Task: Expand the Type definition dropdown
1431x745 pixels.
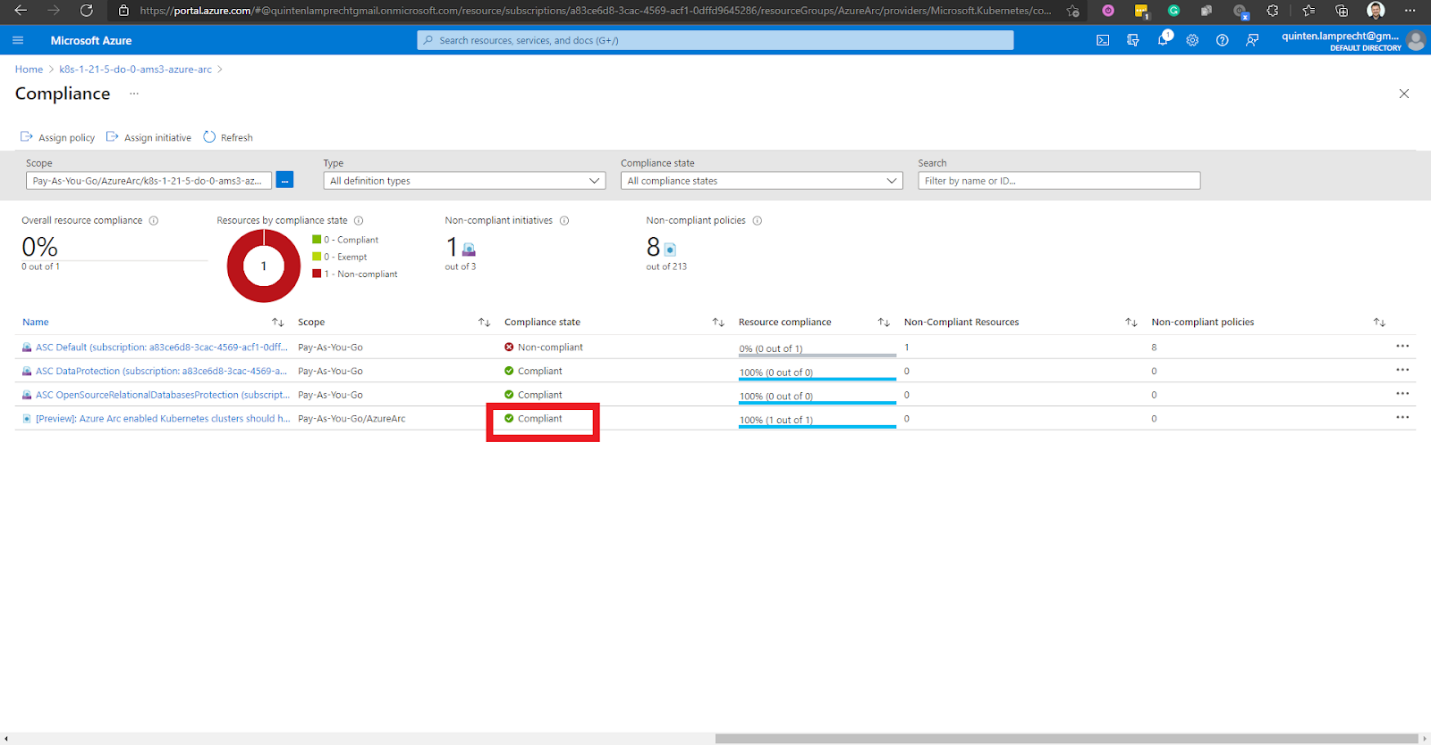Action: point(464,181)
